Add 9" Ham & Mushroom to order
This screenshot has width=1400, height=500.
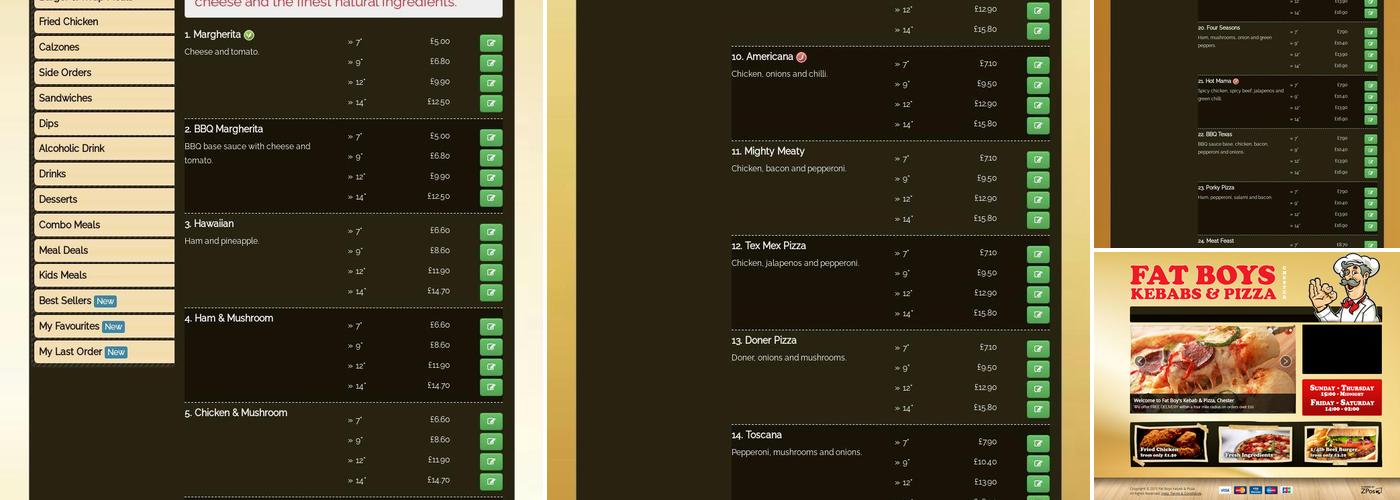(491, 347)
